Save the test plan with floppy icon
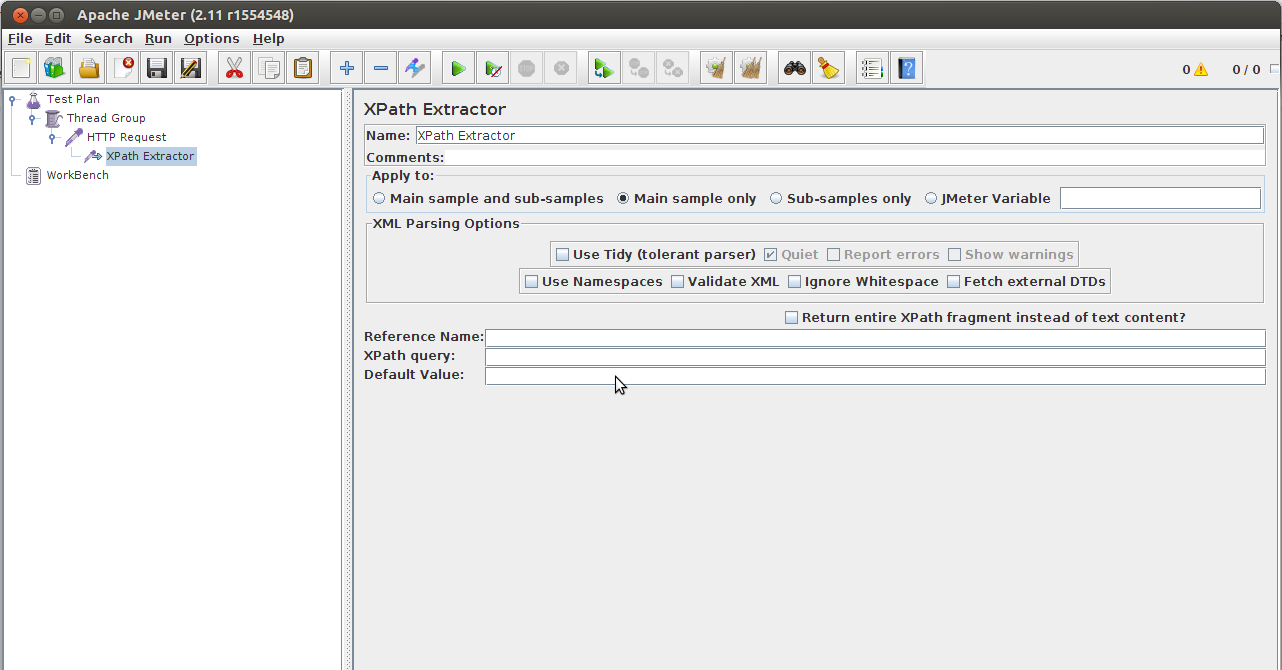Image resolution: width=1282 pixels, height=670 pixels. coord(156,69)
